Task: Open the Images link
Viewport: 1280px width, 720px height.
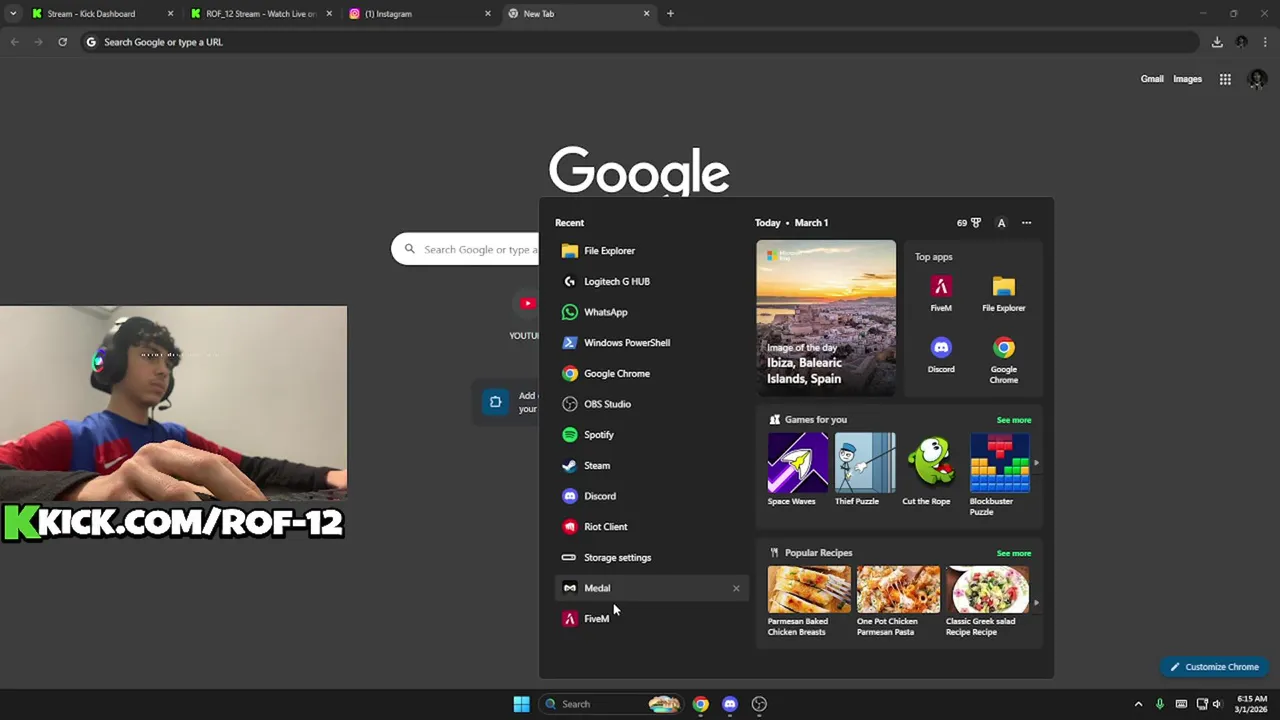Action: pyautogui.click(x=1187, y=79)
